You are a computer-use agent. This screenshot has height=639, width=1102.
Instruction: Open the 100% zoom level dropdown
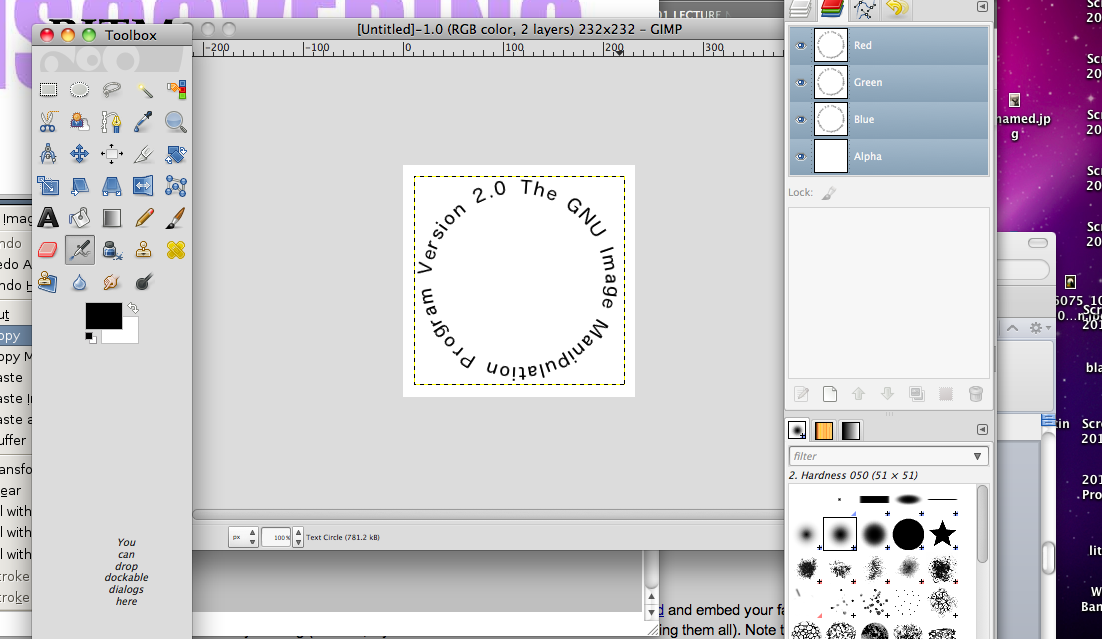(x=298, y=537)
